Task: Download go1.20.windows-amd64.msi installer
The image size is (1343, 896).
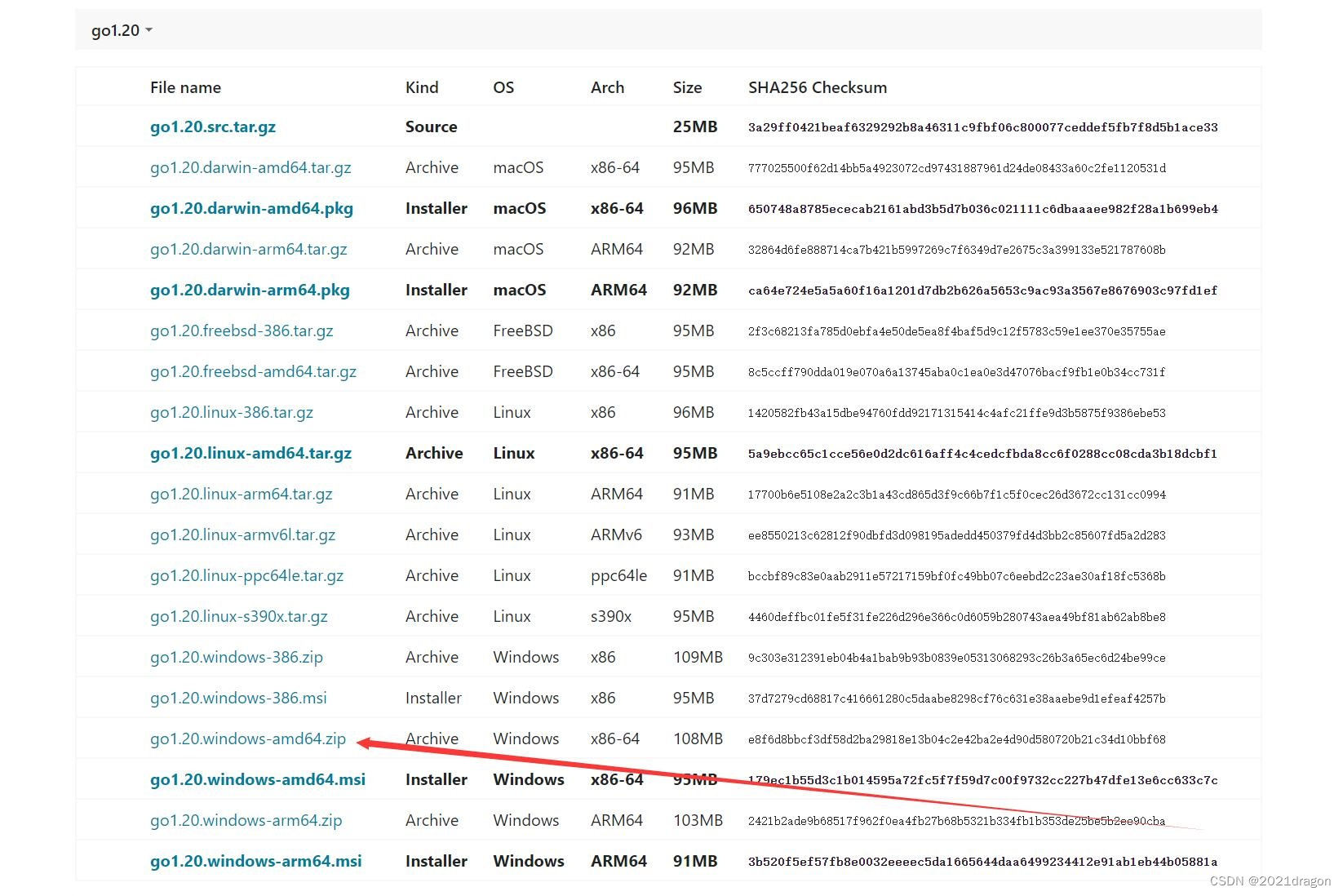Action: pos(258,779)
